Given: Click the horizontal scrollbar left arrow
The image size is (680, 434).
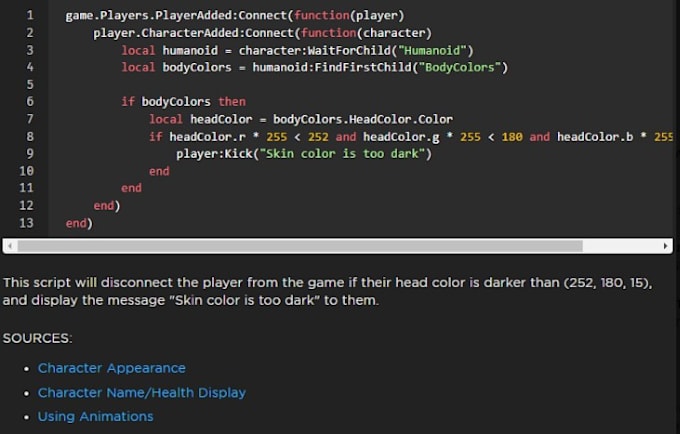Looking at the screenshot, I should (10, 246).
